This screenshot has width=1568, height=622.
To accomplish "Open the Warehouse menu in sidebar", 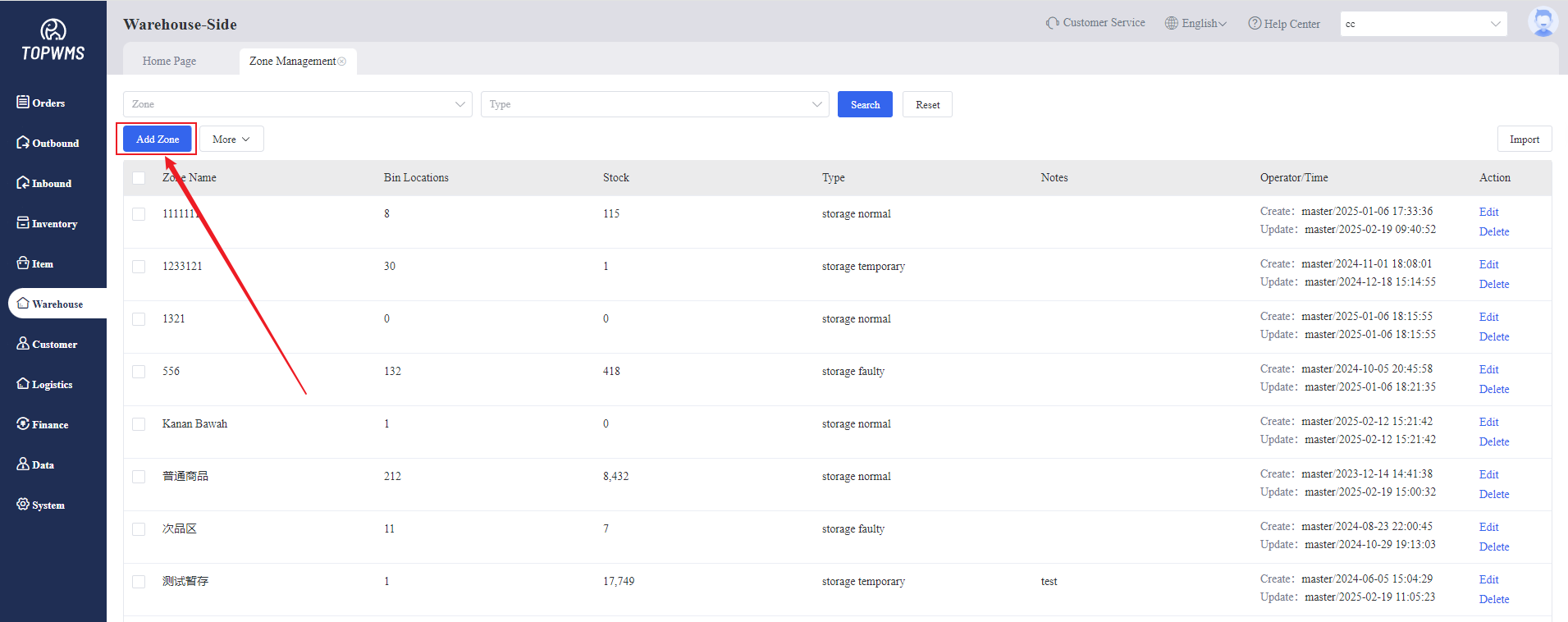I will tap(57, 304).
